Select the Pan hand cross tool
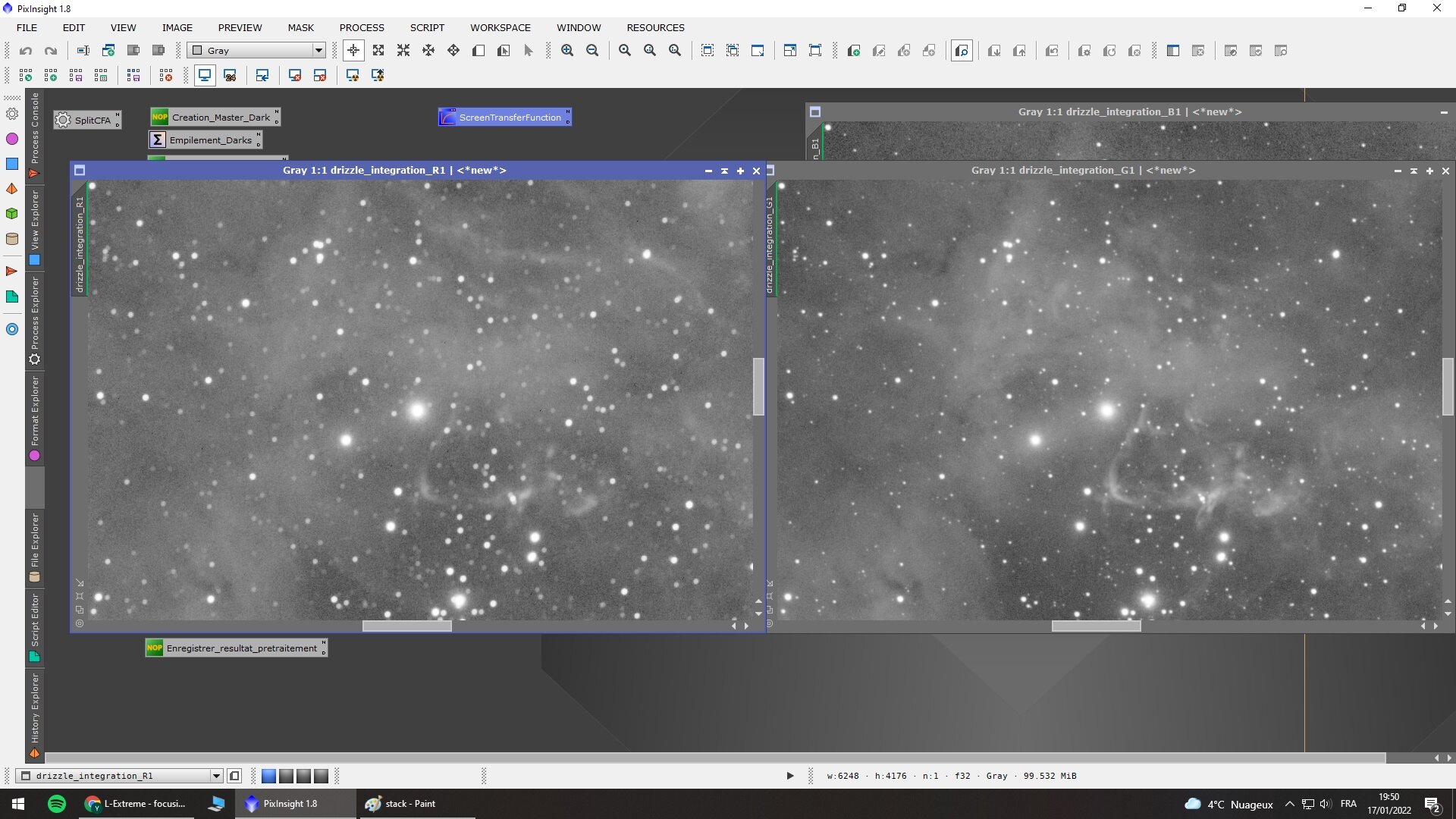Viewport: 1456px width, 819px height. [428, 51]
